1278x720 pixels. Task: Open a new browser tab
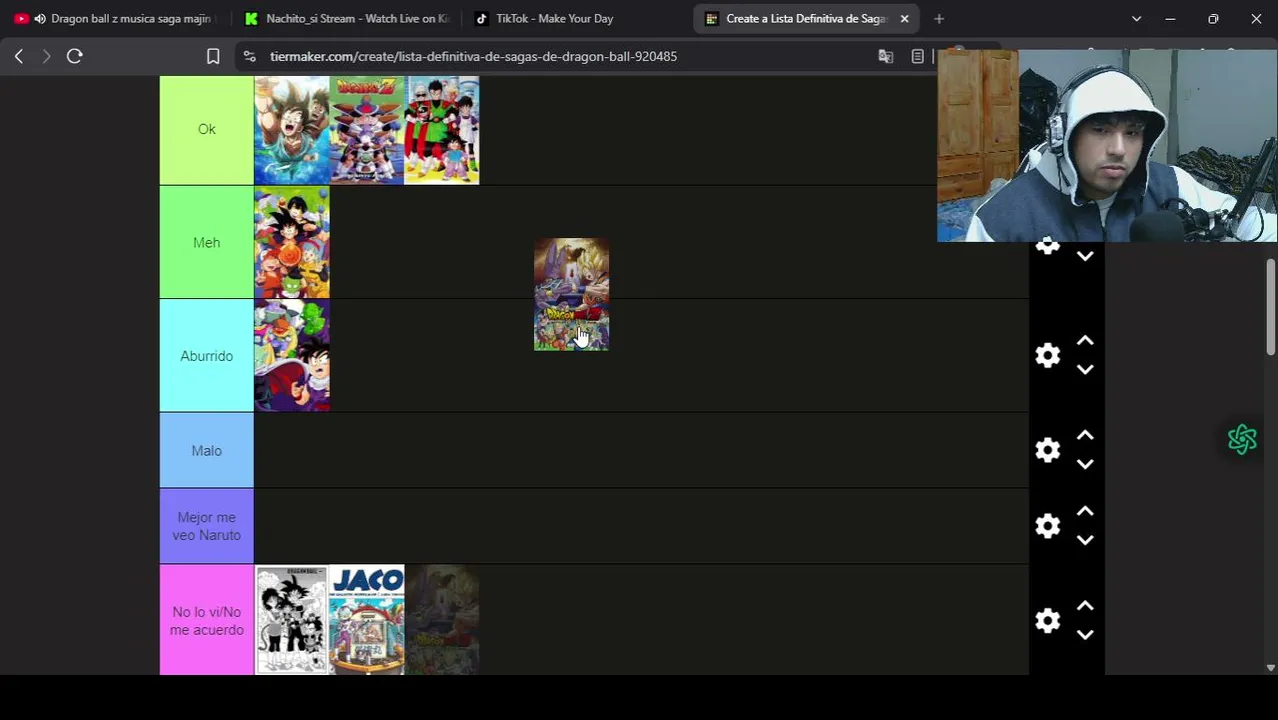[939, 19]
